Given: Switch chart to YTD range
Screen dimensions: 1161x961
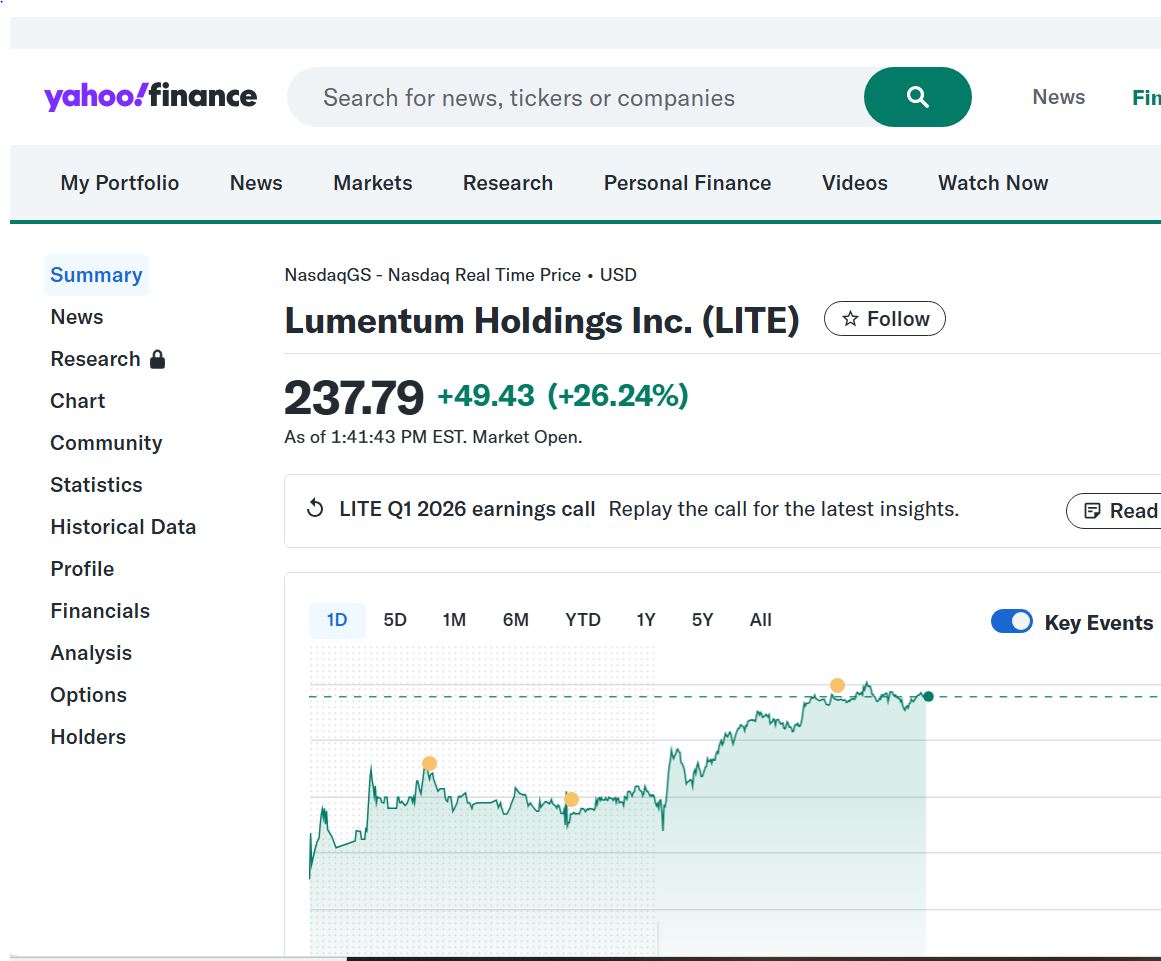Looking at the screenshot, I should [x=583, y=620].
